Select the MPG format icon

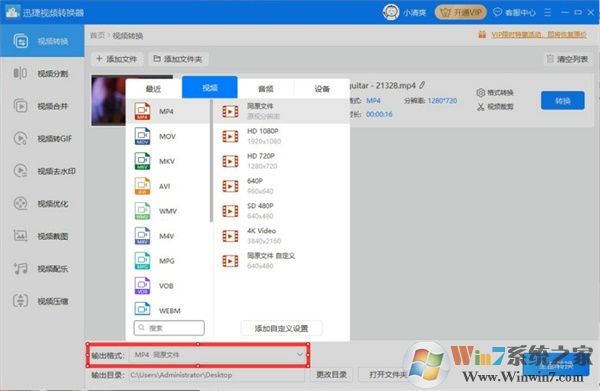click(142, 261)
